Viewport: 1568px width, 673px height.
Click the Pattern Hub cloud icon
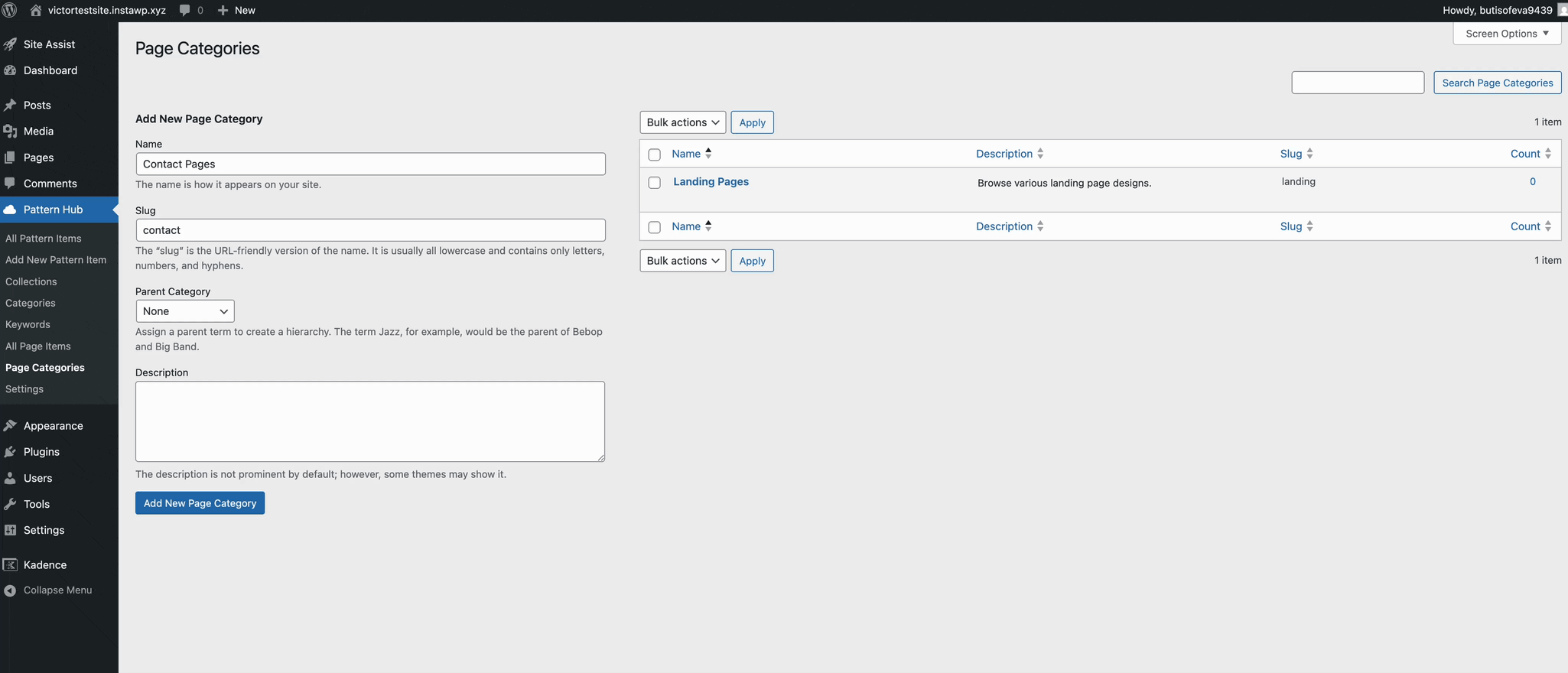point(10,210)
